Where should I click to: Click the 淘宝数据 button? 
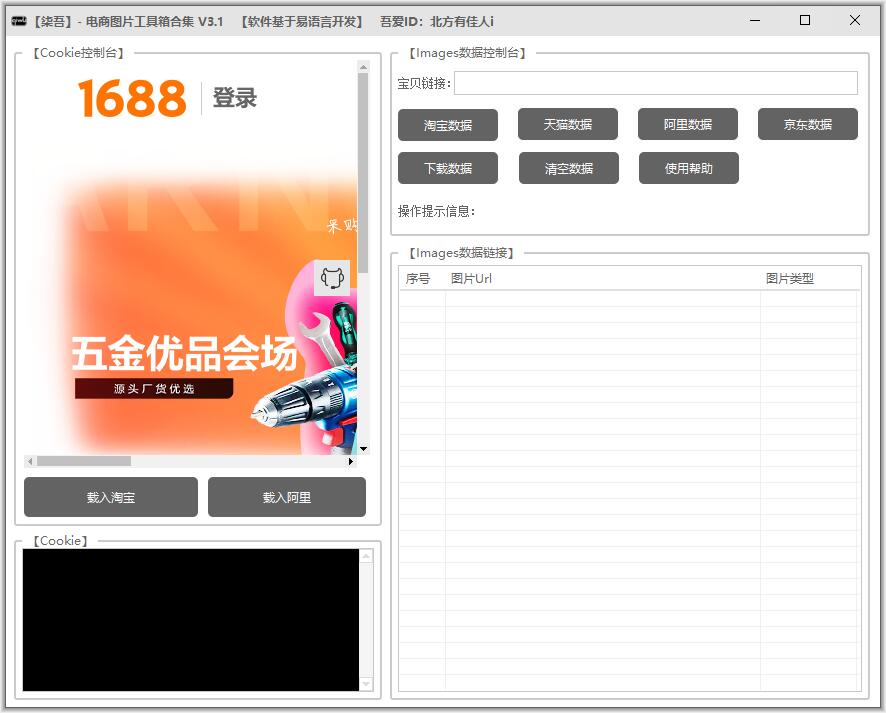[x=448, y=125]
